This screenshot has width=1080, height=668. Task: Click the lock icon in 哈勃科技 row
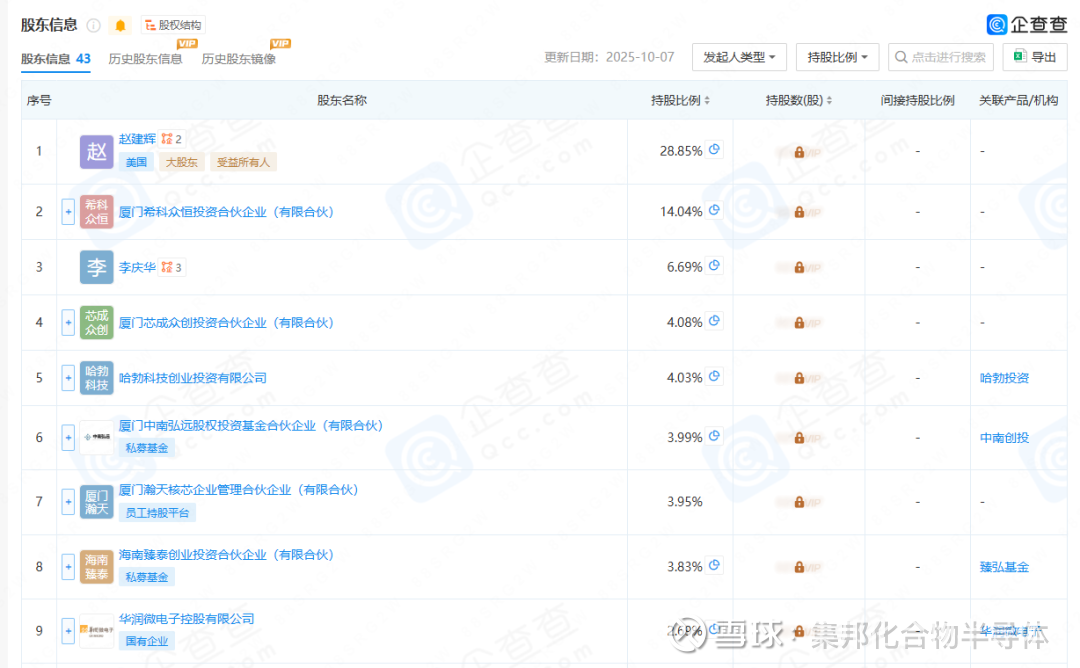(799, 378)
